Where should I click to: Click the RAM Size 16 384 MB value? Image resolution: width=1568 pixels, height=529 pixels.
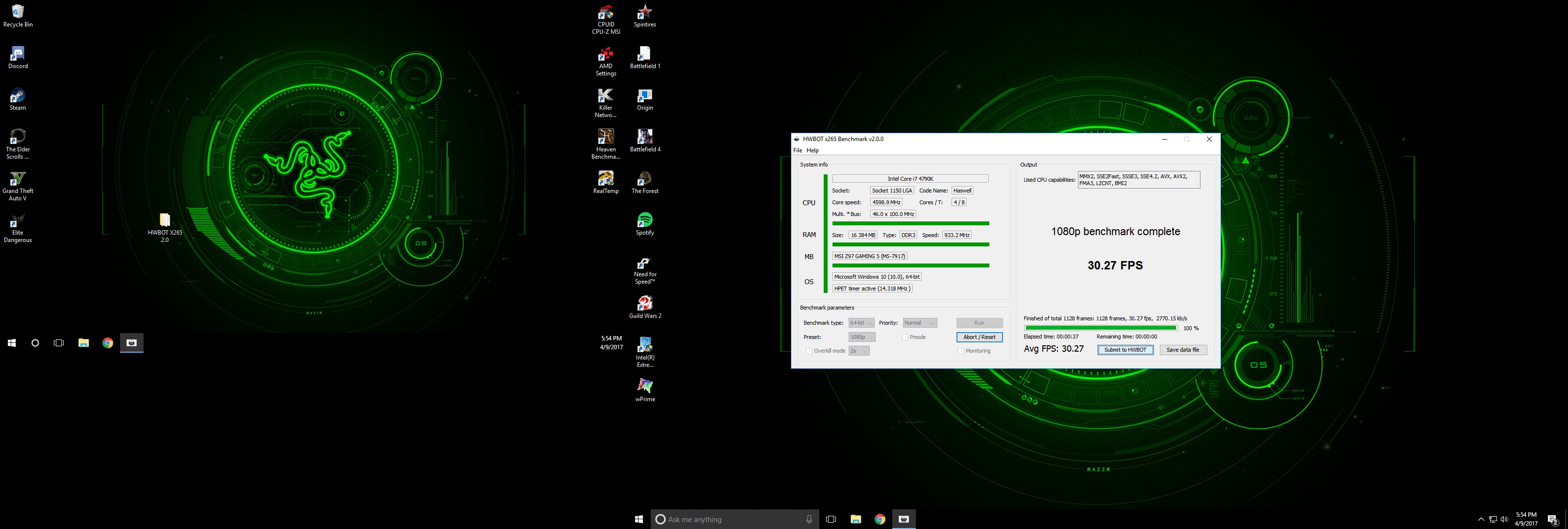coord(863,235)
